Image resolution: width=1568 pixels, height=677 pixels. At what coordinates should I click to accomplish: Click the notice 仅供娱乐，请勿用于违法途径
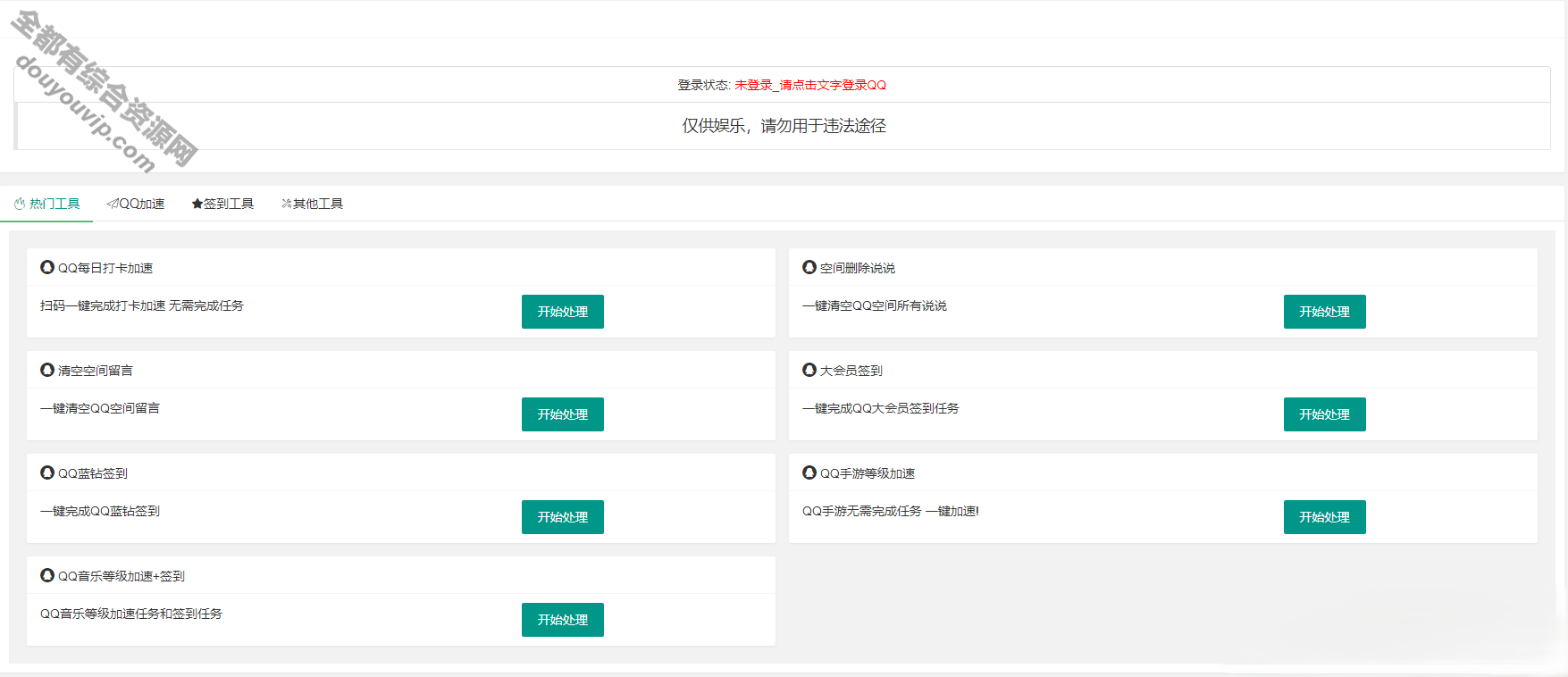click(x=784, y=126)
